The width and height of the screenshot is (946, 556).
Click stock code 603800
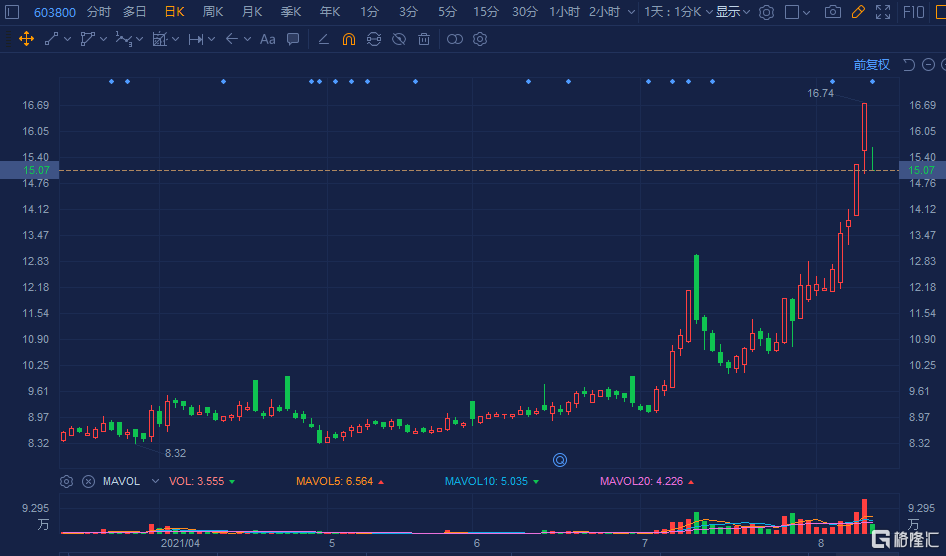tap(55, 13)
